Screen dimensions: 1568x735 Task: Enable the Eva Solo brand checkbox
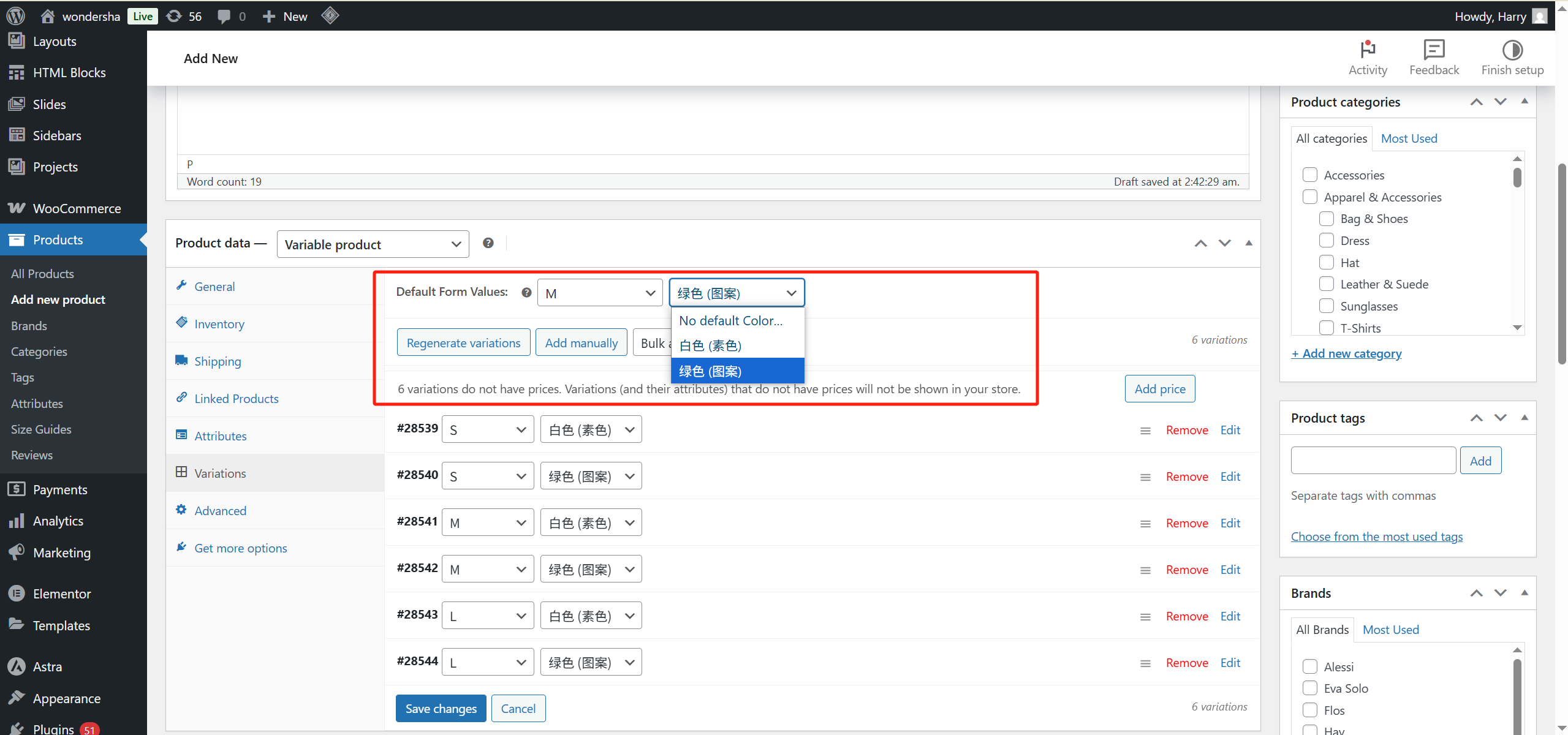[1309, 688]
